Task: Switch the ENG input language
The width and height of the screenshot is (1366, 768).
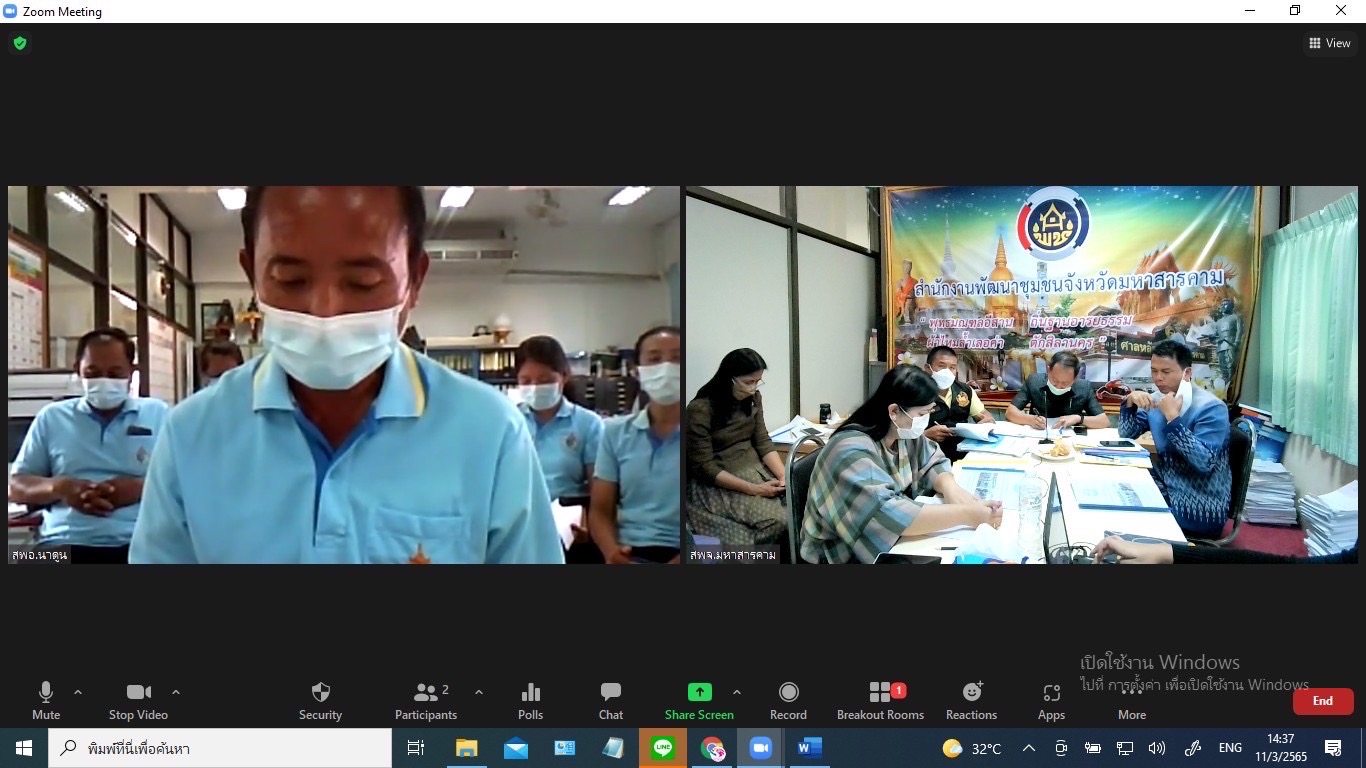Action: tap(1230, 748)
